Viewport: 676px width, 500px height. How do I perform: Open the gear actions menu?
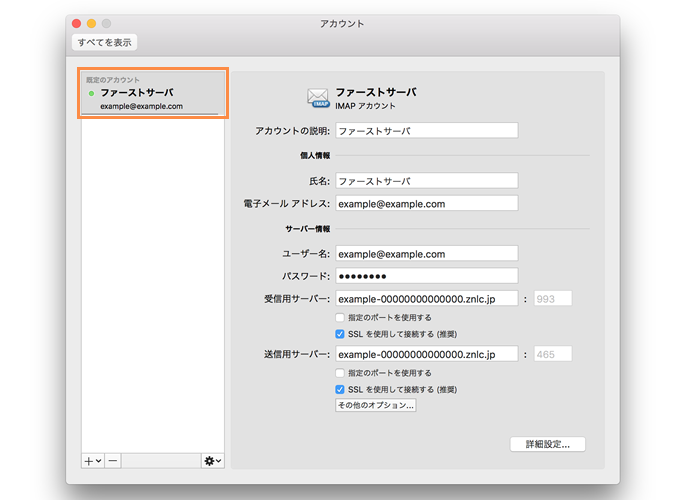(x=213, y=461)
